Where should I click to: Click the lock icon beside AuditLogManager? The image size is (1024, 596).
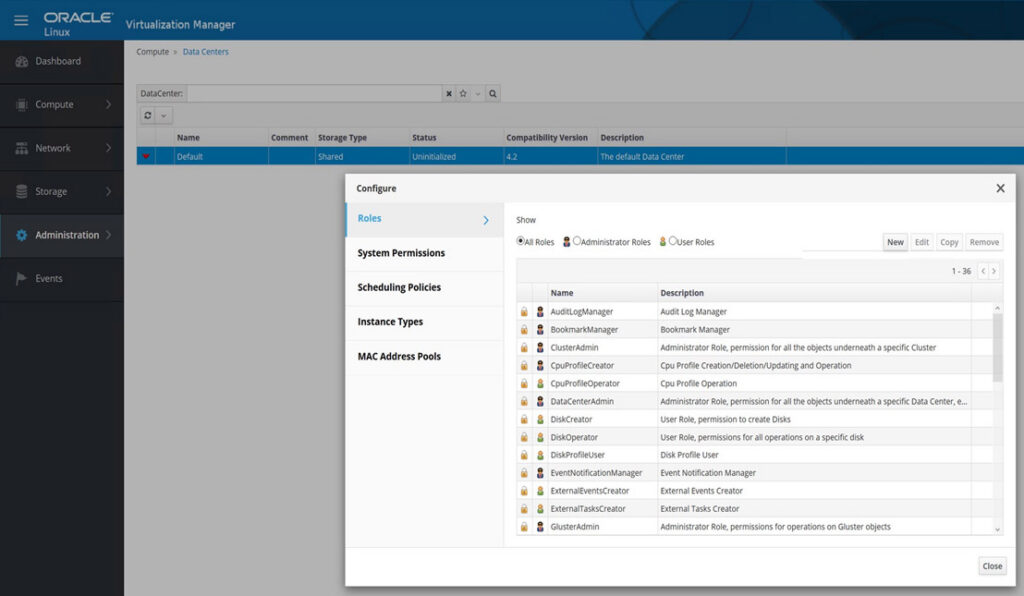click(524, 312)
